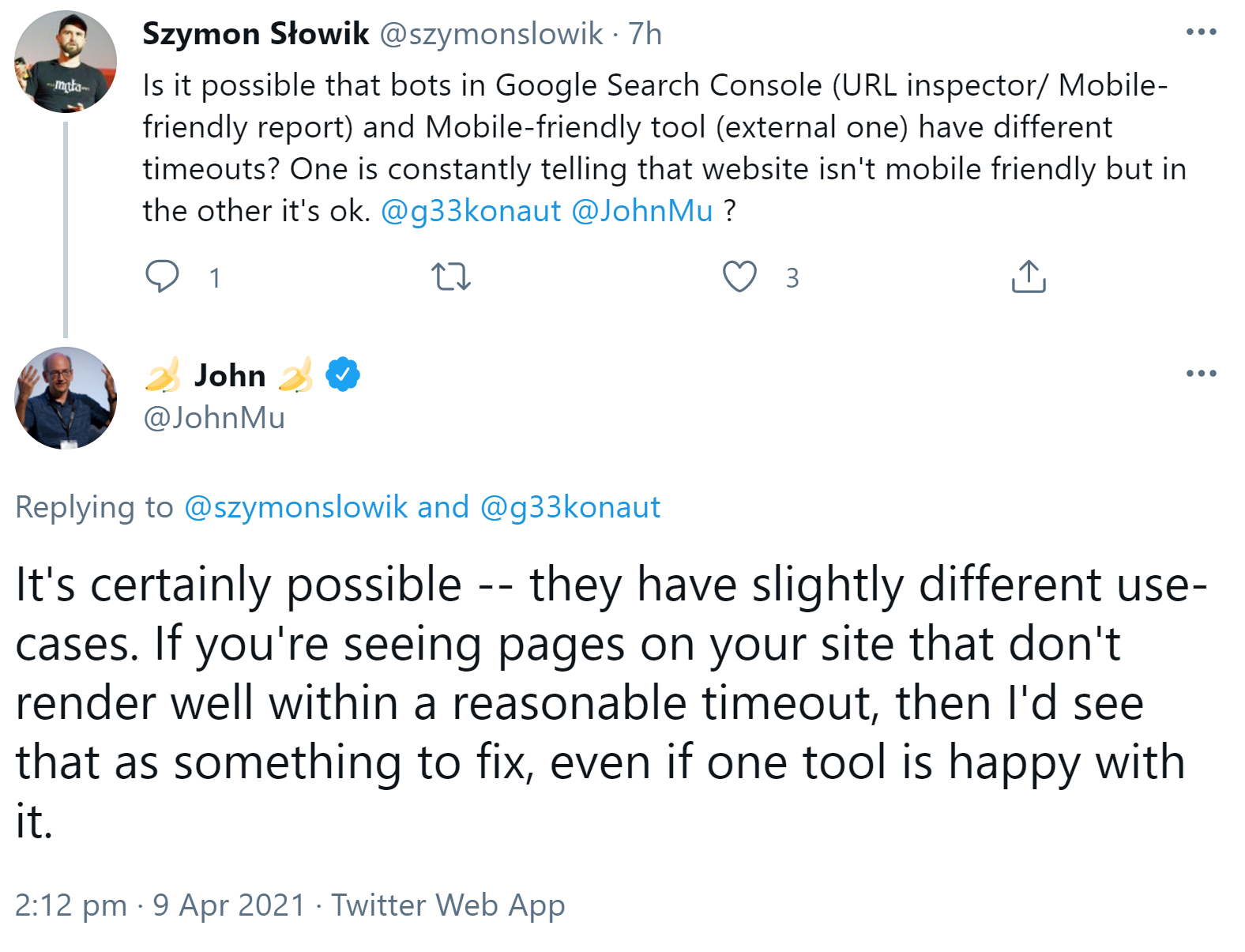This screenshot has height=952, width=1245.
Task: Click John's display name with bananas
Action: coord(230,375)
